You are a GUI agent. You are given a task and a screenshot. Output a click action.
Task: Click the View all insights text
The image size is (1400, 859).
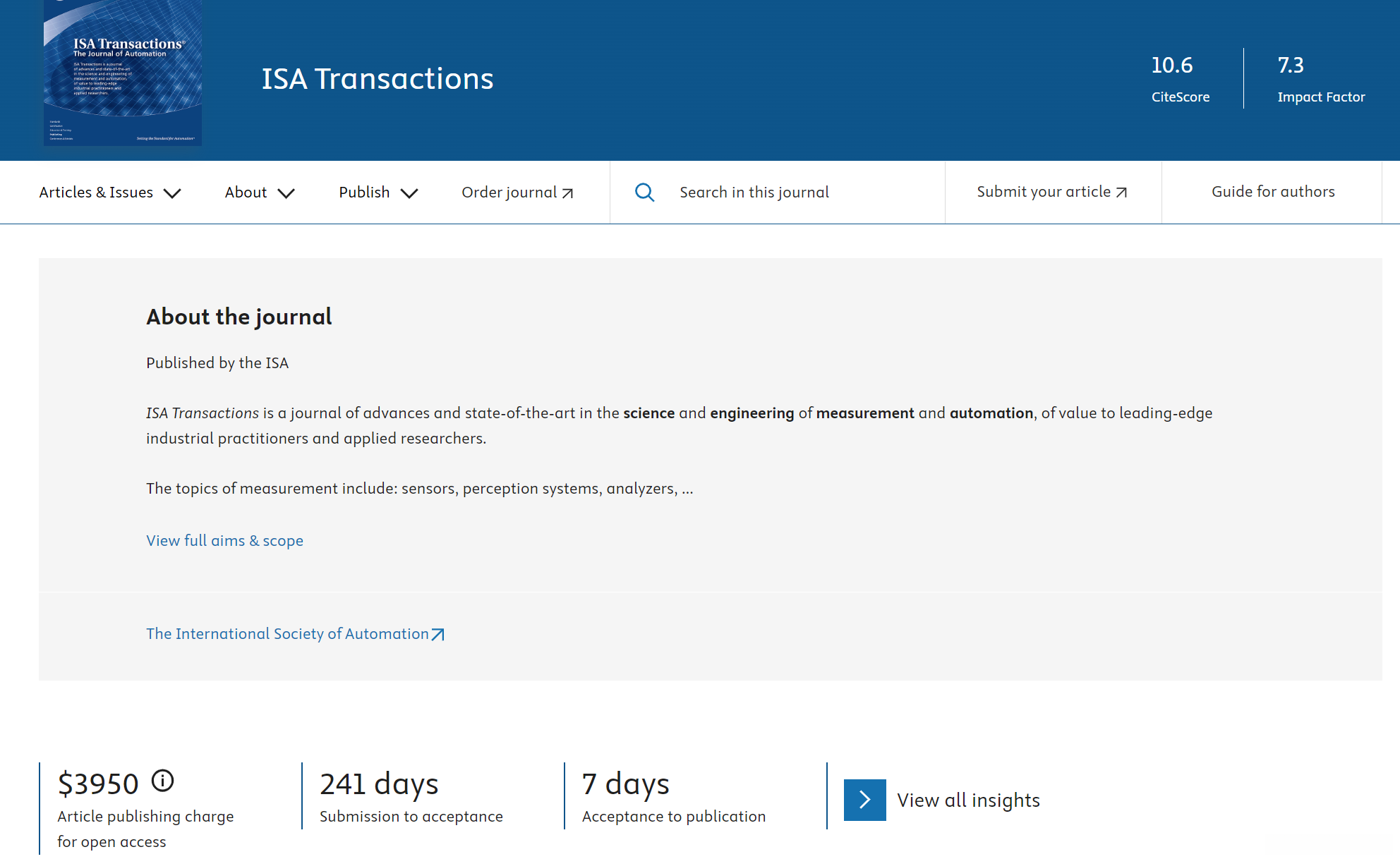(x=968, y=800)
